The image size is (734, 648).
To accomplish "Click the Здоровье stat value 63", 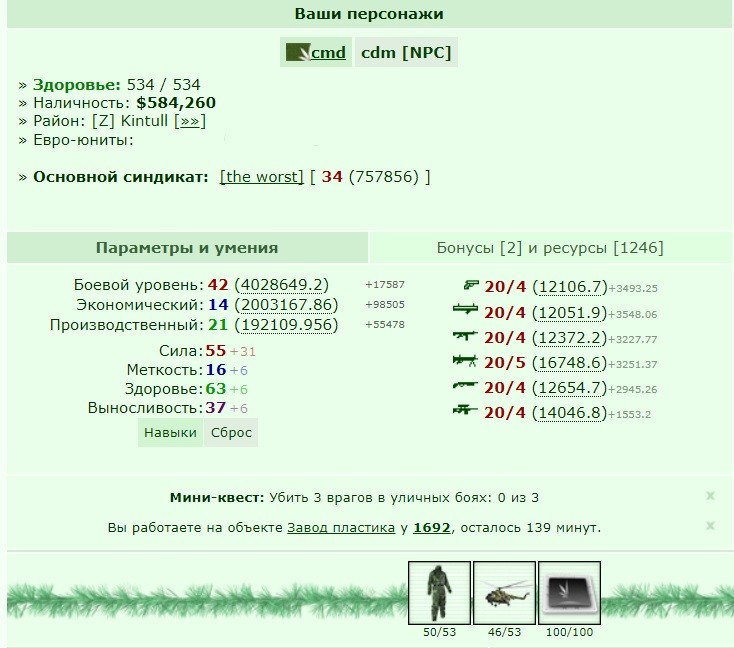I will pyautogui.click(x=215, y=389).
